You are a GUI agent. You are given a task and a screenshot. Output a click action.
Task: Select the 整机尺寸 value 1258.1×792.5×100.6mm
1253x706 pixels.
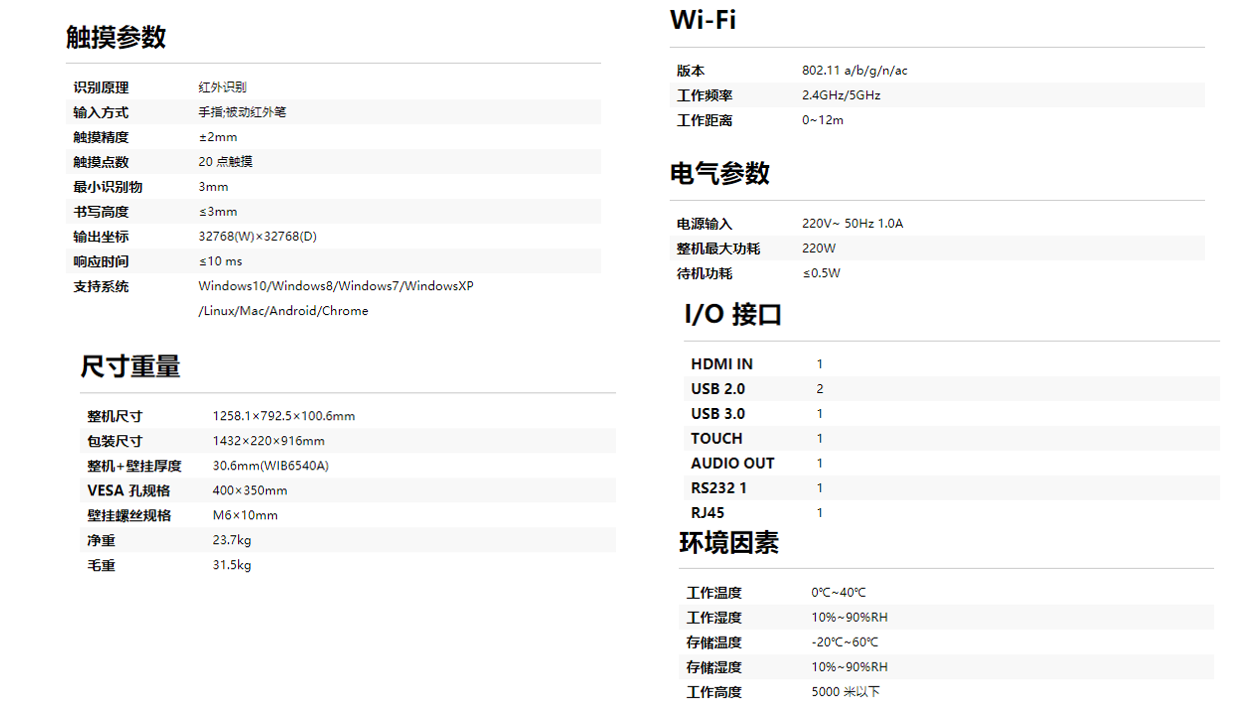283,416
